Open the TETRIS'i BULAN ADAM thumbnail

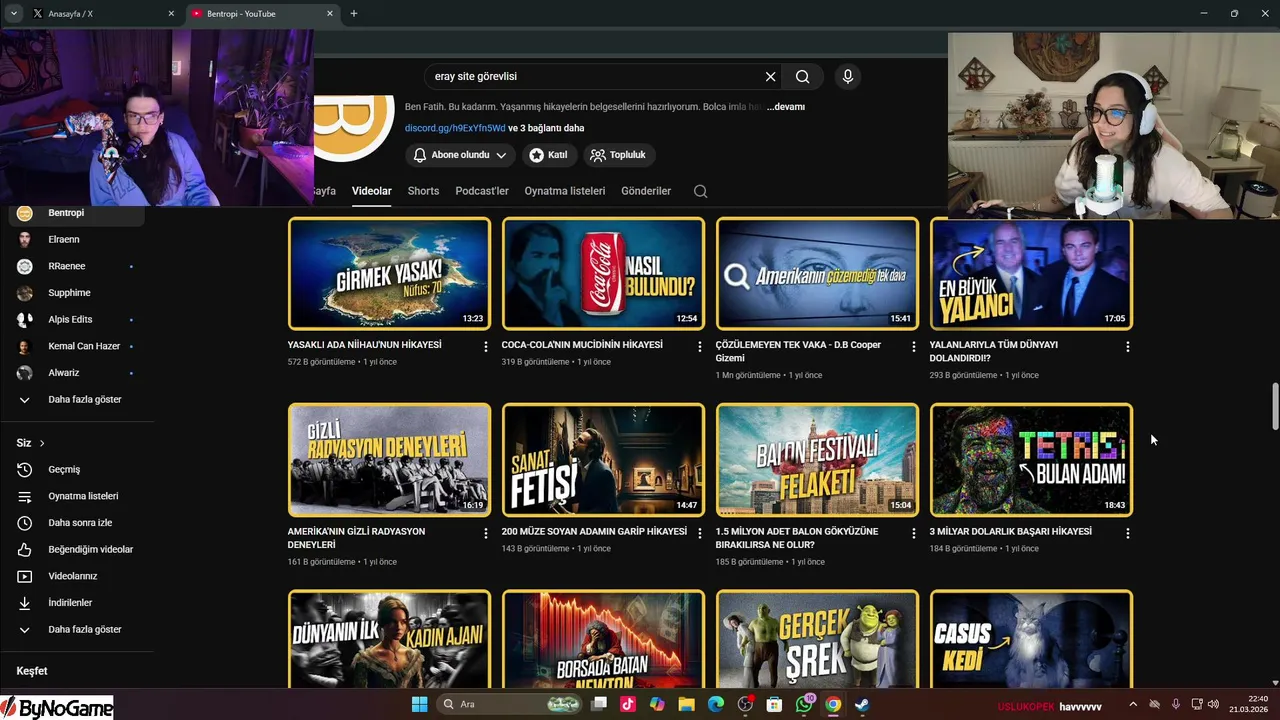point(1031,460)
